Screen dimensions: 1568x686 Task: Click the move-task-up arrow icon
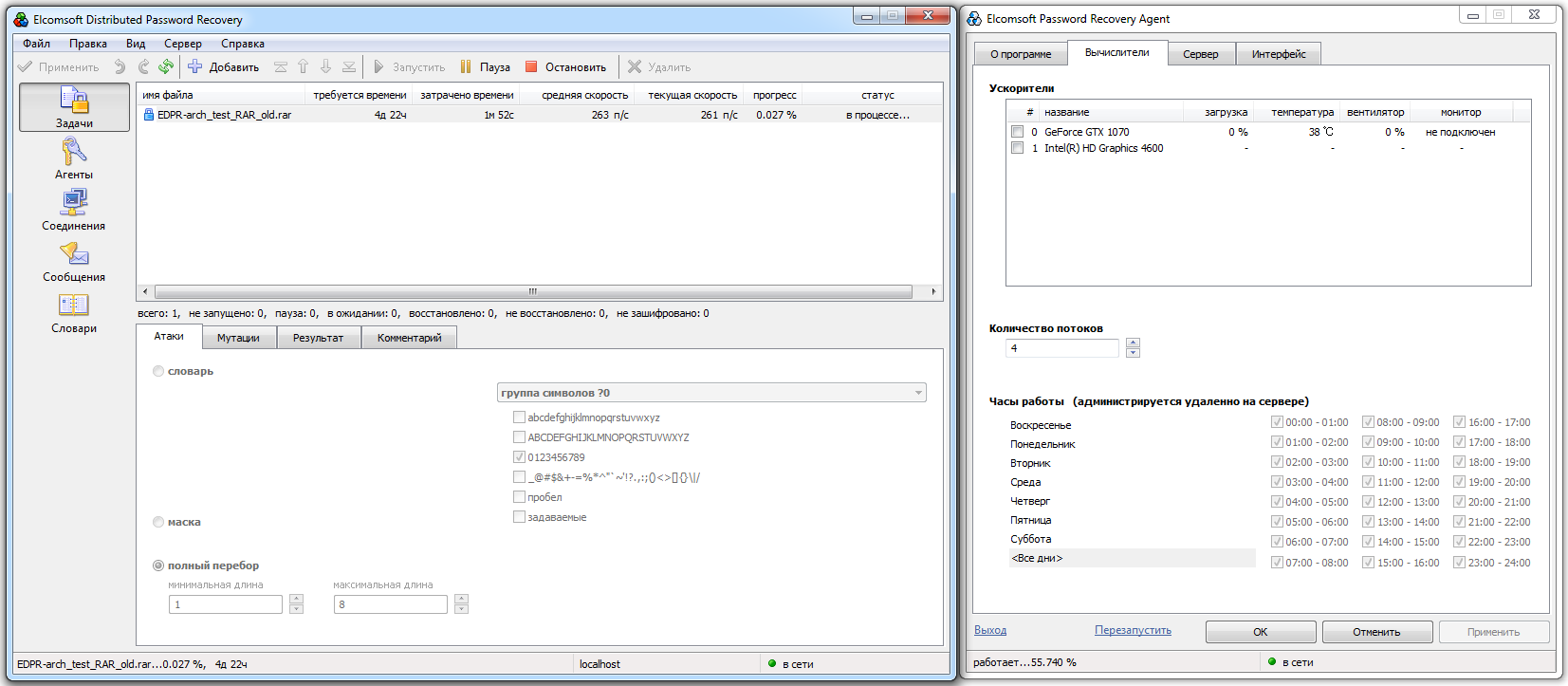(304, 66)
